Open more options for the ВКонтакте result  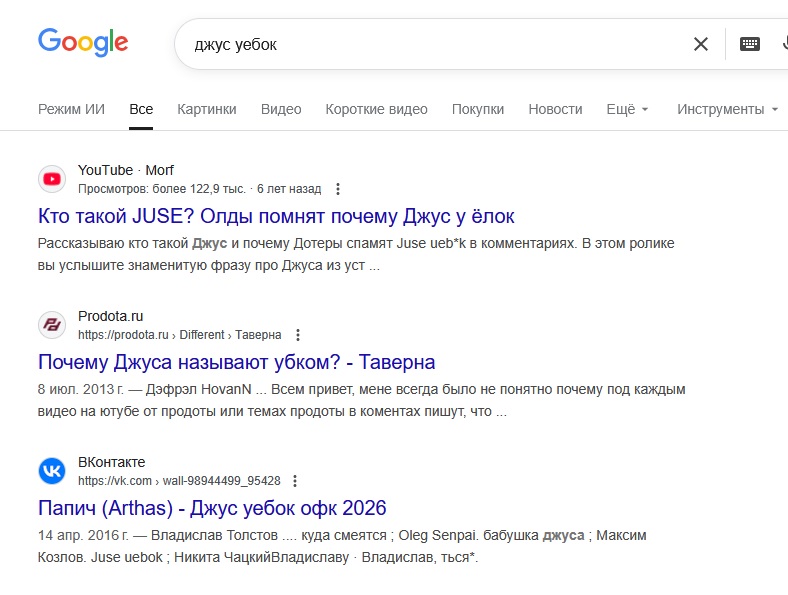(x=295, y=481)
